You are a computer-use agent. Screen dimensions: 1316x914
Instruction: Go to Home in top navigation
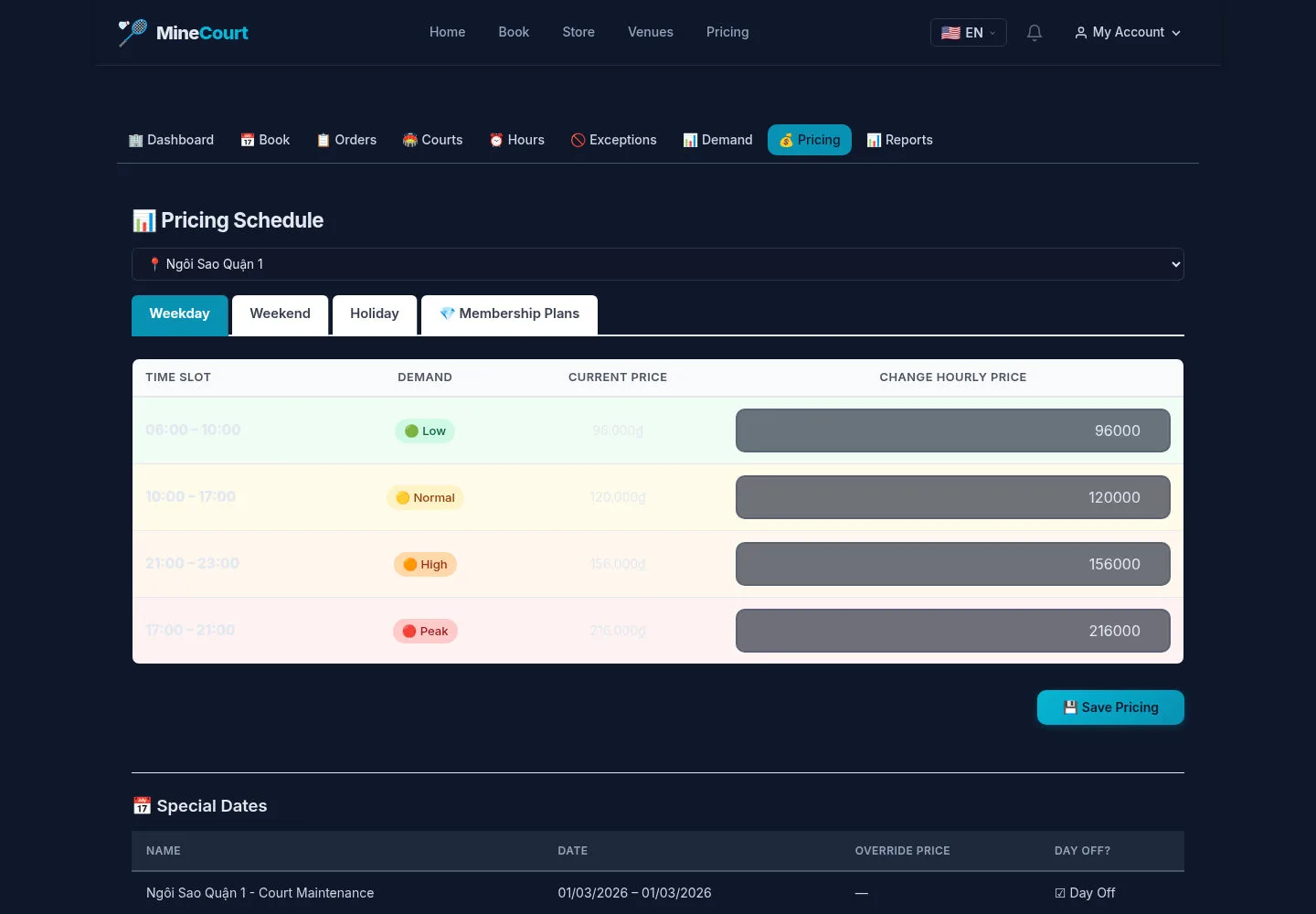pyautogui.click(x=448, y=32)
